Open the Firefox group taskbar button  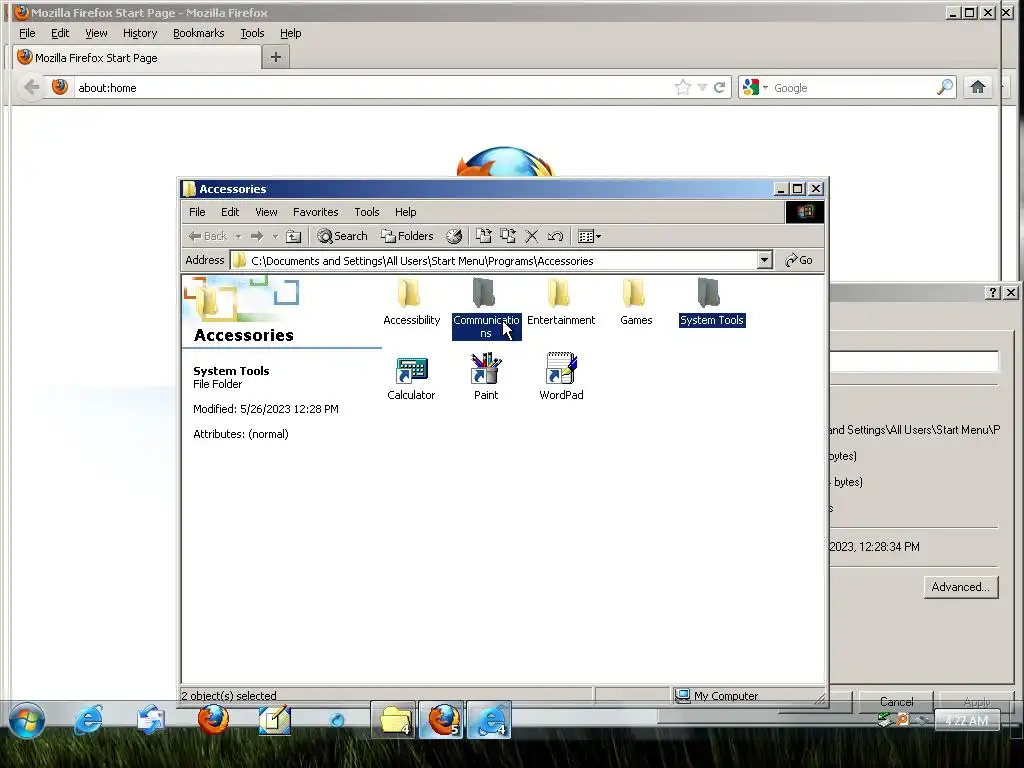click(x=442, y=720)
